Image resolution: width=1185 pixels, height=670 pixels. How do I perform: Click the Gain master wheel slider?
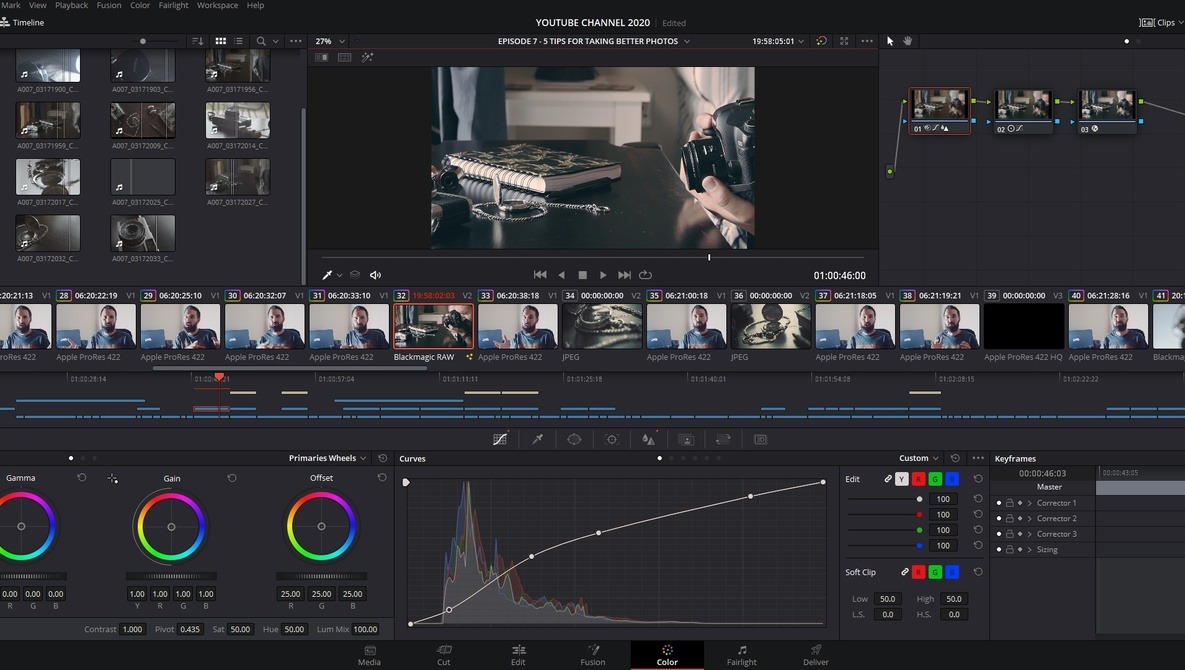[x=171, y=576]
